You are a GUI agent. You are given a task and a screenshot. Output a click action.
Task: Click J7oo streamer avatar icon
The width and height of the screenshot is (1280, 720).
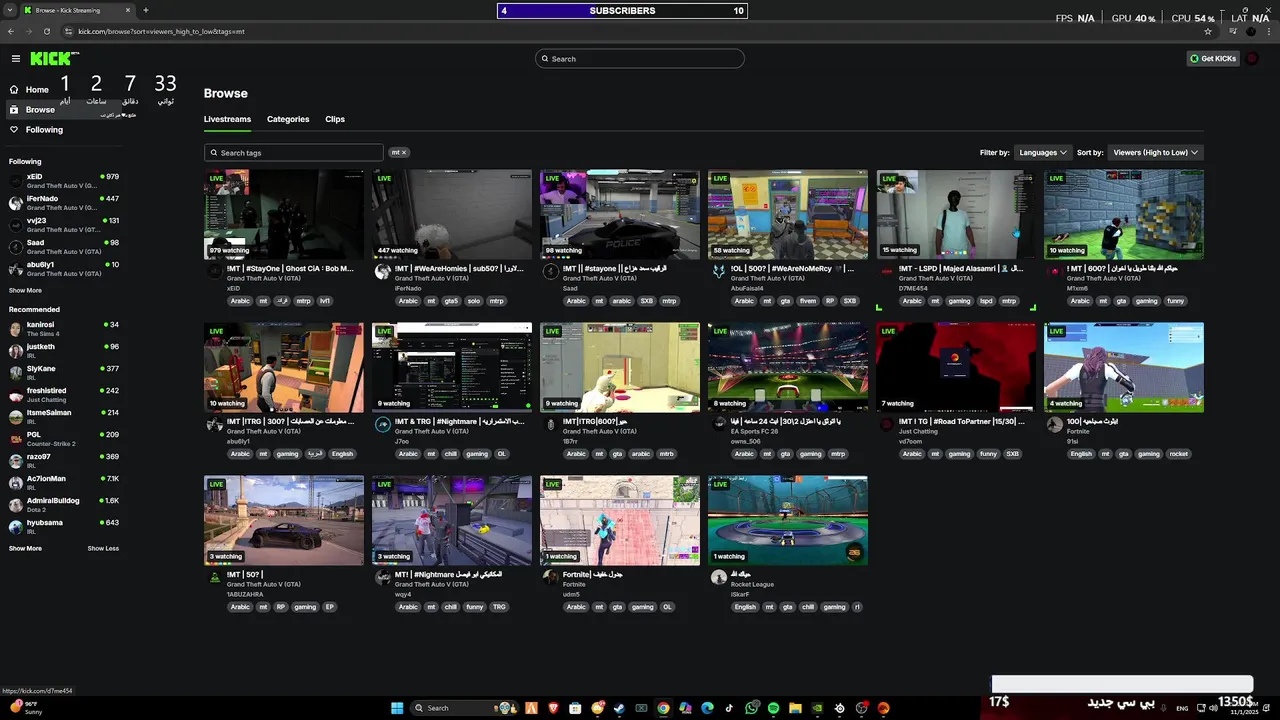click(x=382, y=425)
